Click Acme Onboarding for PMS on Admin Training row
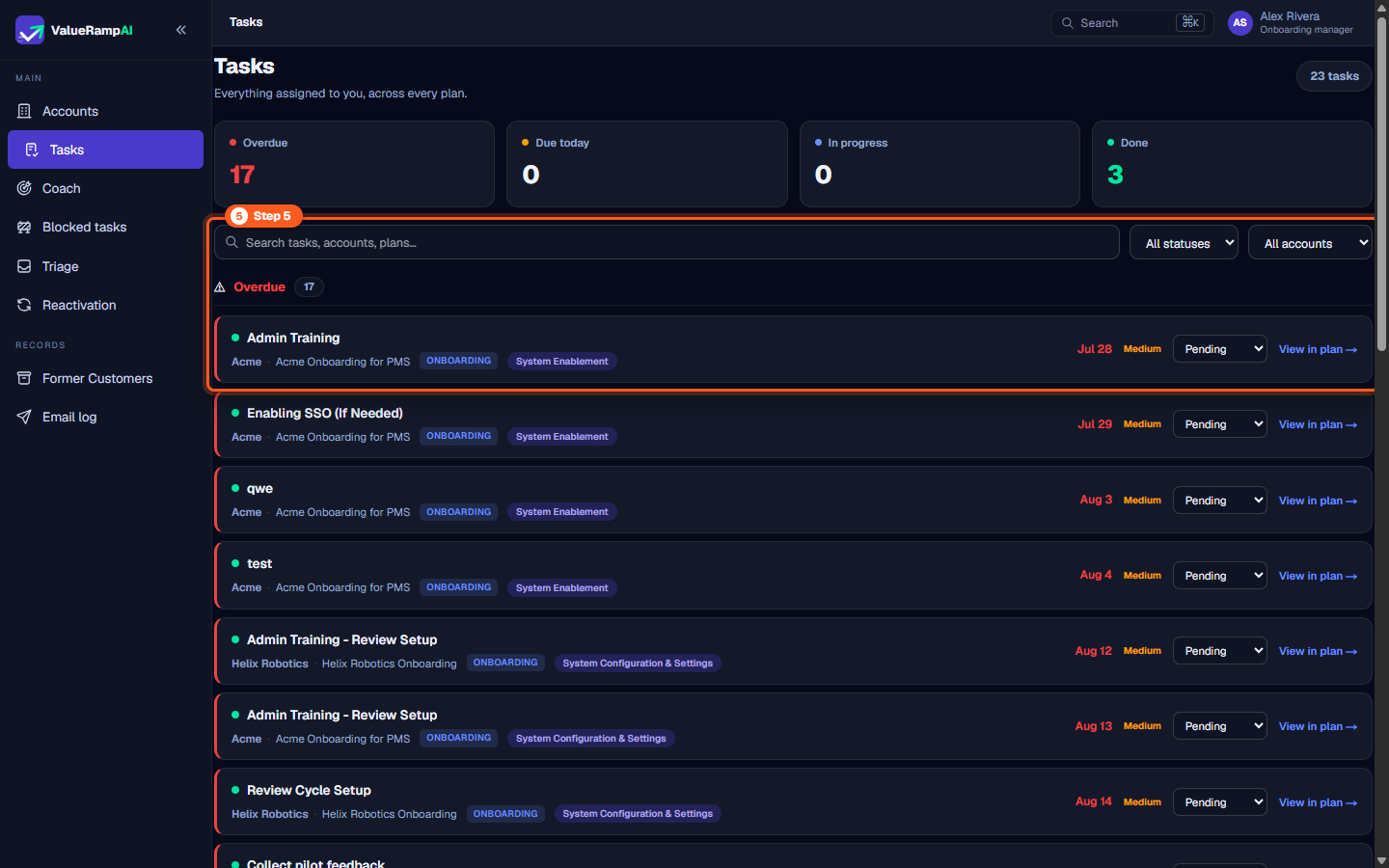 [x=342, y=362]
